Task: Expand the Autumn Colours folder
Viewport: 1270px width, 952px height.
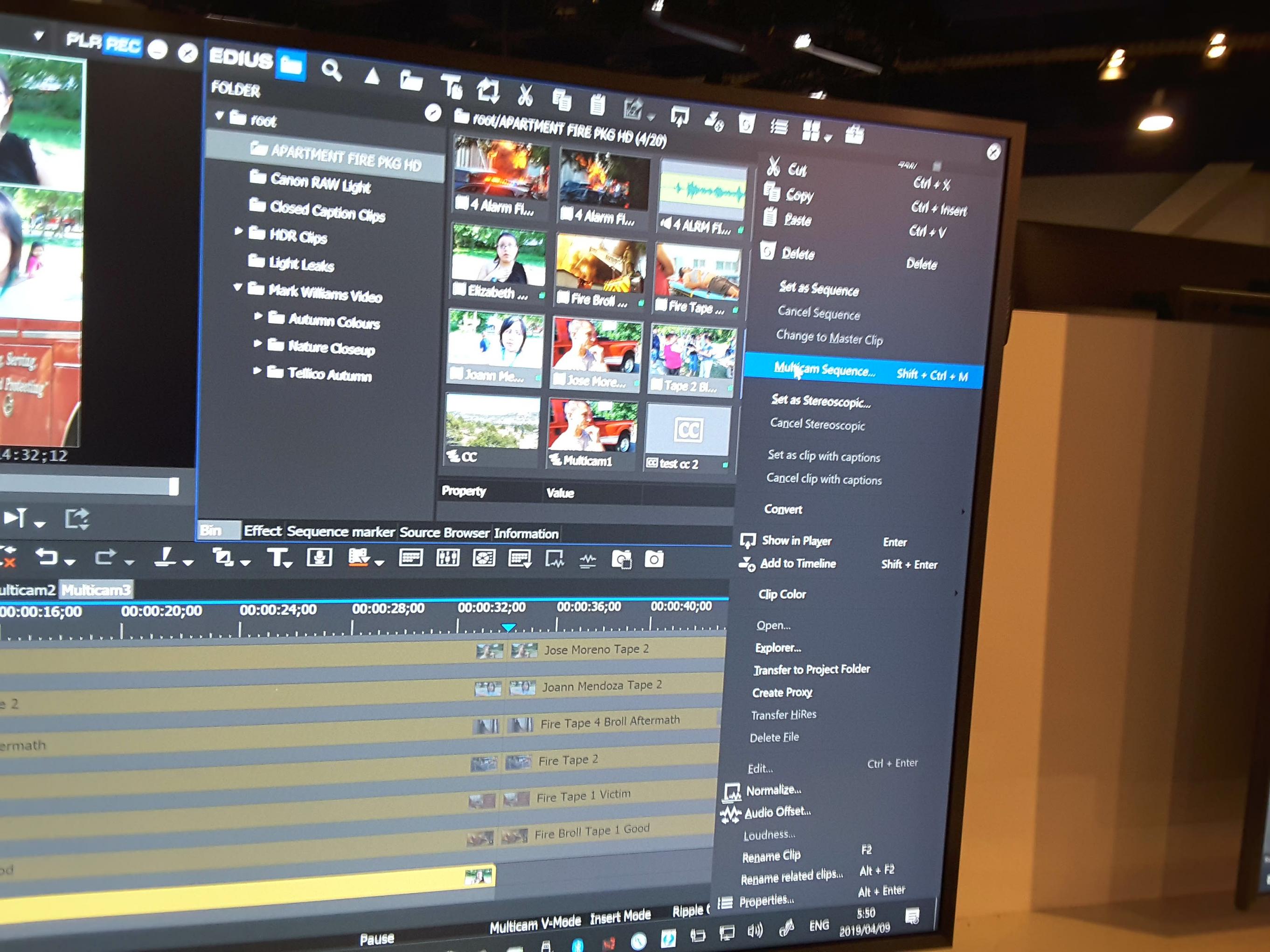Action: pos(258,316)
